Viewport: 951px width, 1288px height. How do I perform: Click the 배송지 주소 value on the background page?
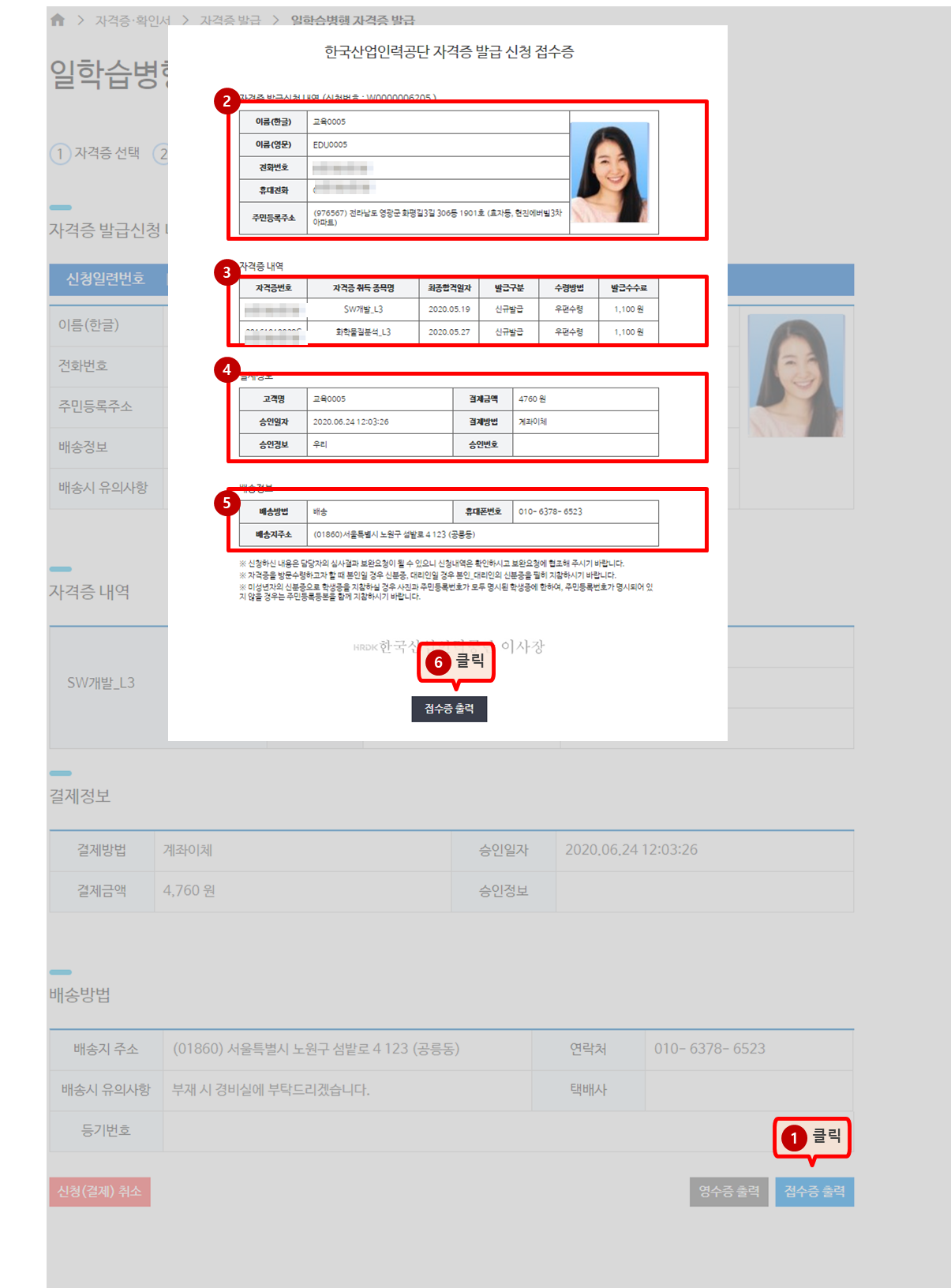(x=316, y=1049)
